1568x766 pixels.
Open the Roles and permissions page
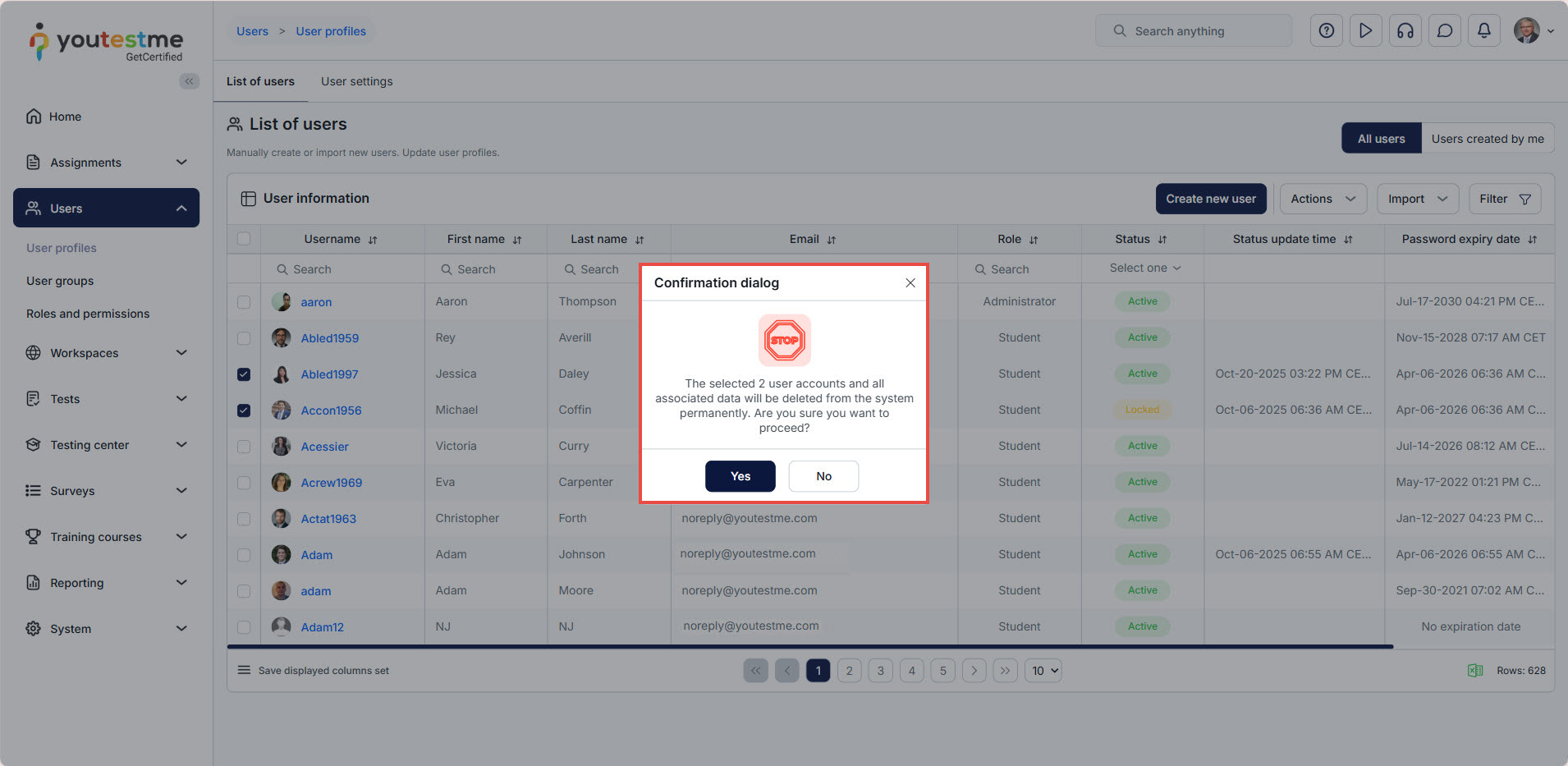pyautogui.click(x=87, y=314)
